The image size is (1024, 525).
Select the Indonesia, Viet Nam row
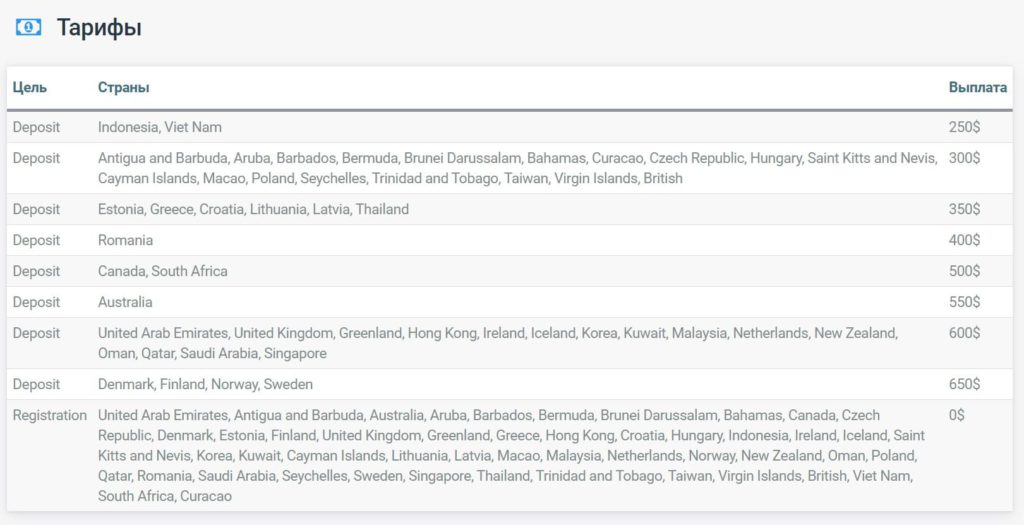(x=160, y=127)
